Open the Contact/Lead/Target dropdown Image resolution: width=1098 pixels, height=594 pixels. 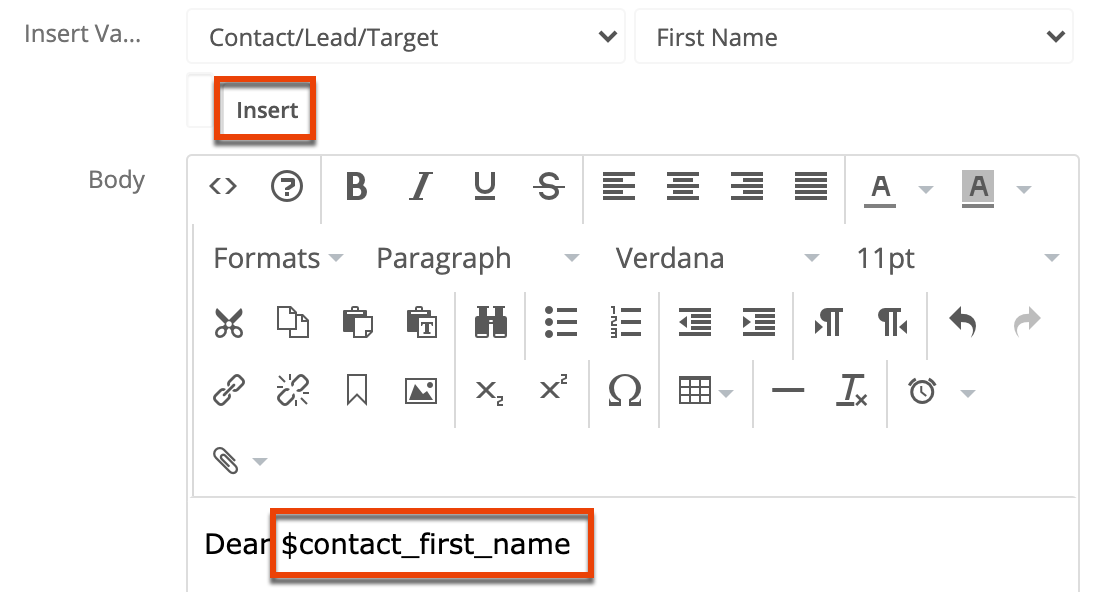click(x=405, y=37)
